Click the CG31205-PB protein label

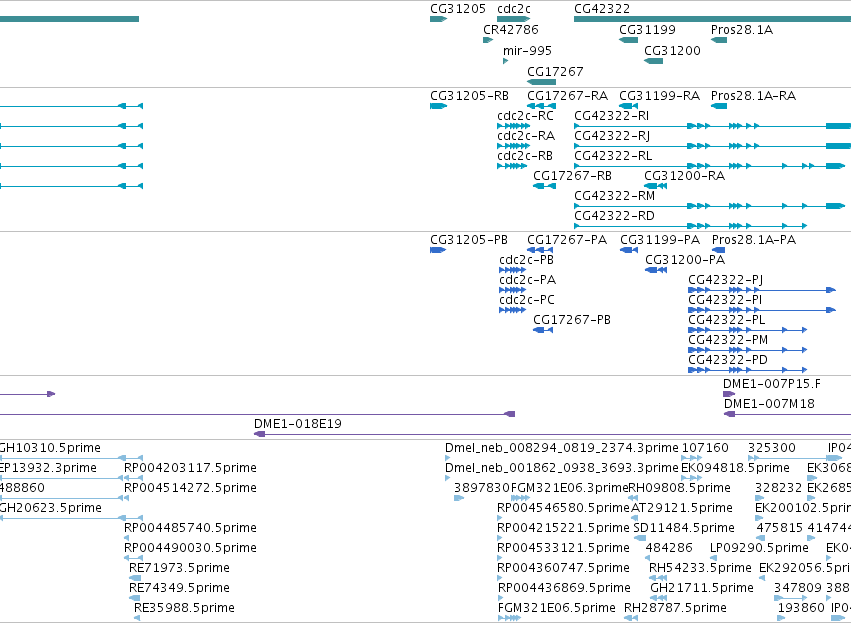click(x=469, y=240)
